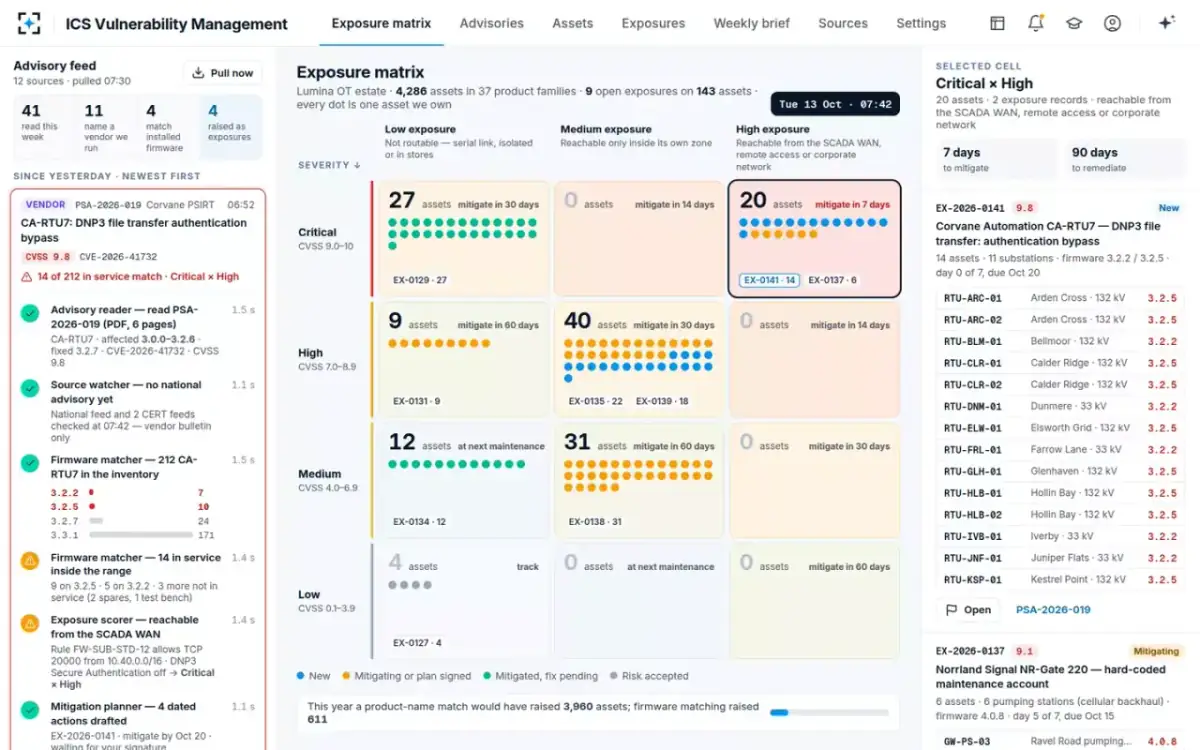1200x750 pixels.
Task: Select the Critical × High cell with 20 assets
Action: 814,239
